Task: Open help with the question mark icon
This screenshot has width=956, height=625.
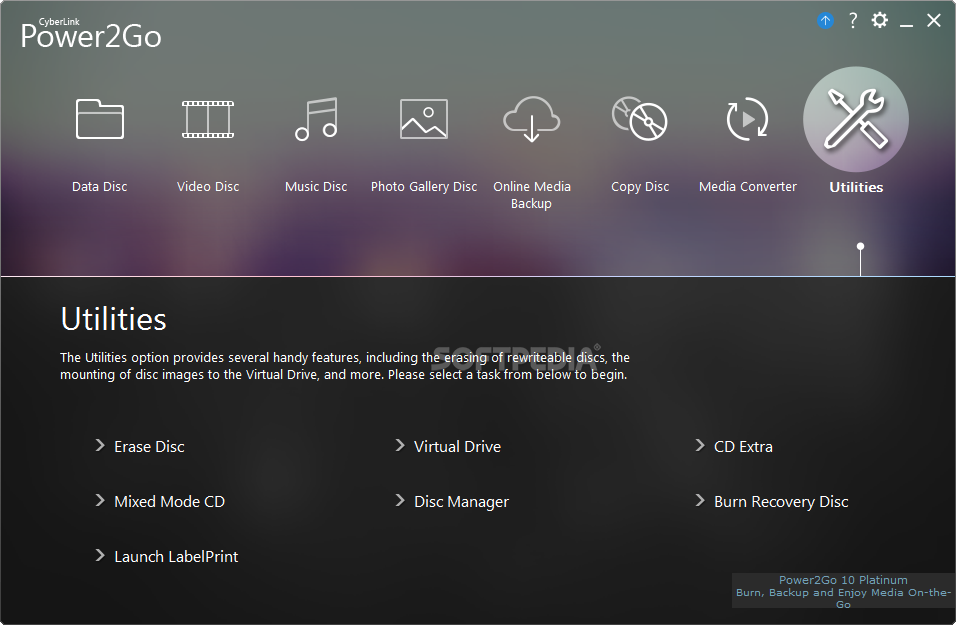Action: [853, 21]
